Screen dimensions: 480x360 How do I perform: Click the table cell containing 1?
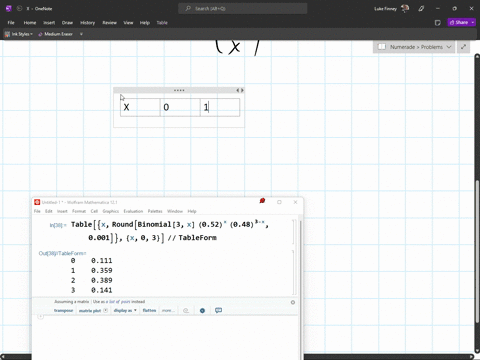(x=220, y=107)
